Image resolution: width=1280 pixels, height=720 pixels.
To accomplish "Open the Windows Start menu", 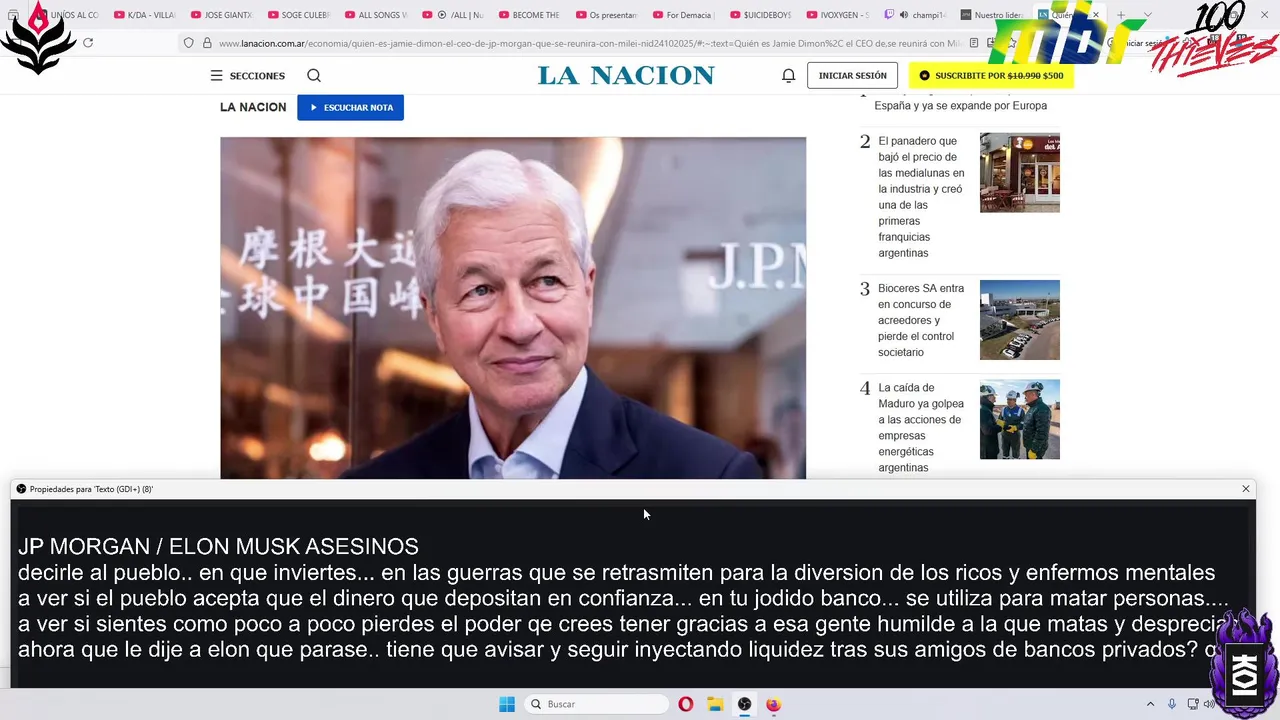I will click(x=507, y=704).
